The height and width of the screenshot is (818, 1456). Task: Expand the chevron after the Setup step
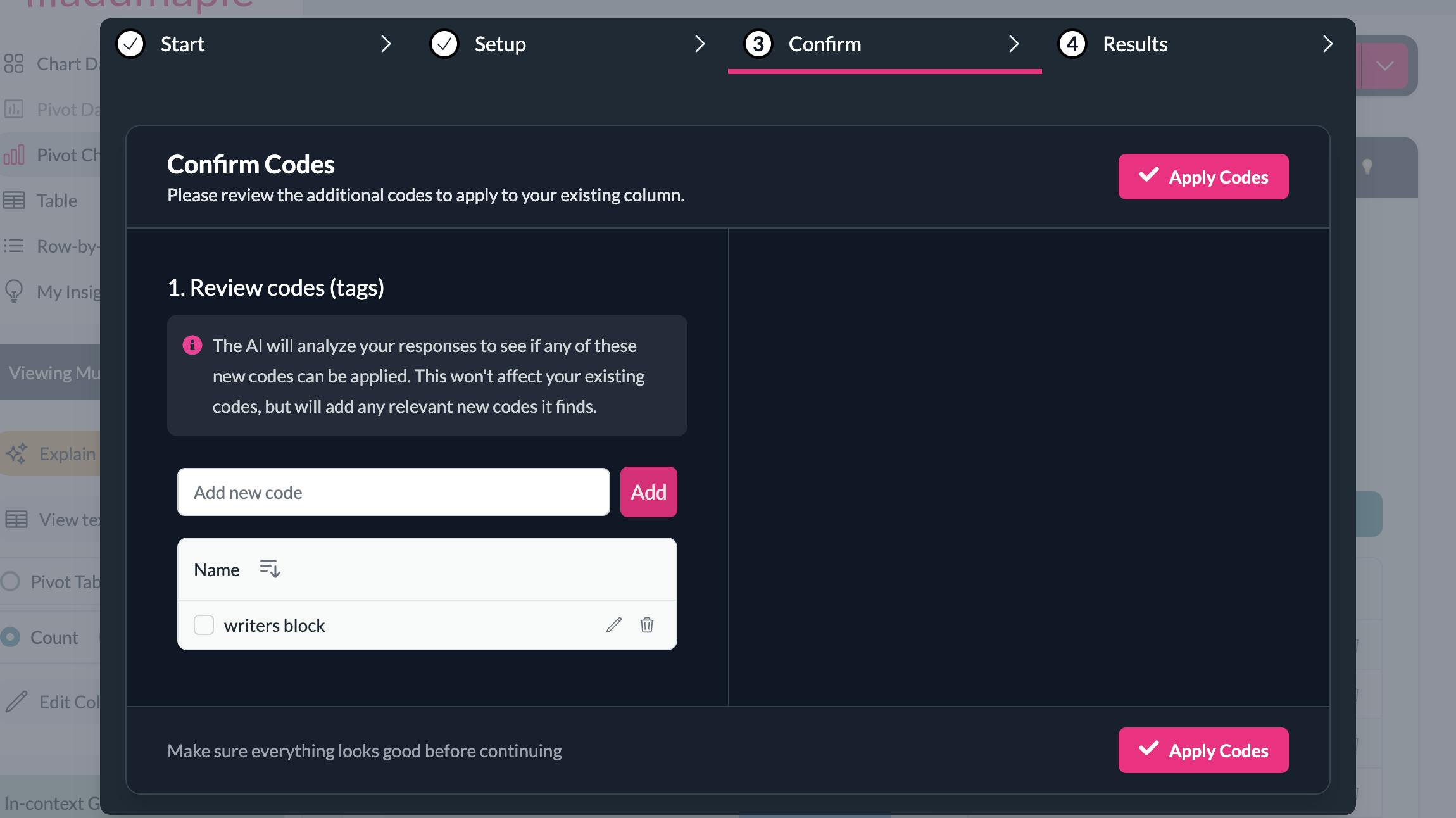pos(700,44)
